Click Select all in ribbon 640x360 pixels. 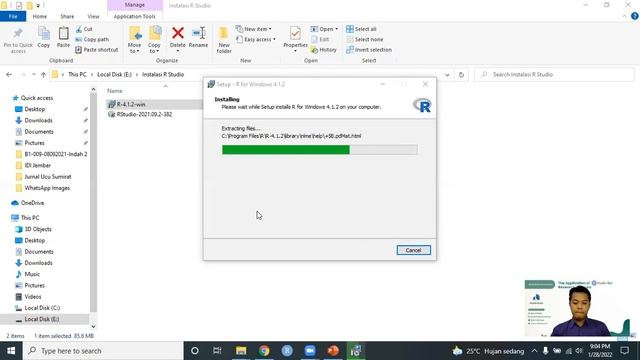pos(361,29)
